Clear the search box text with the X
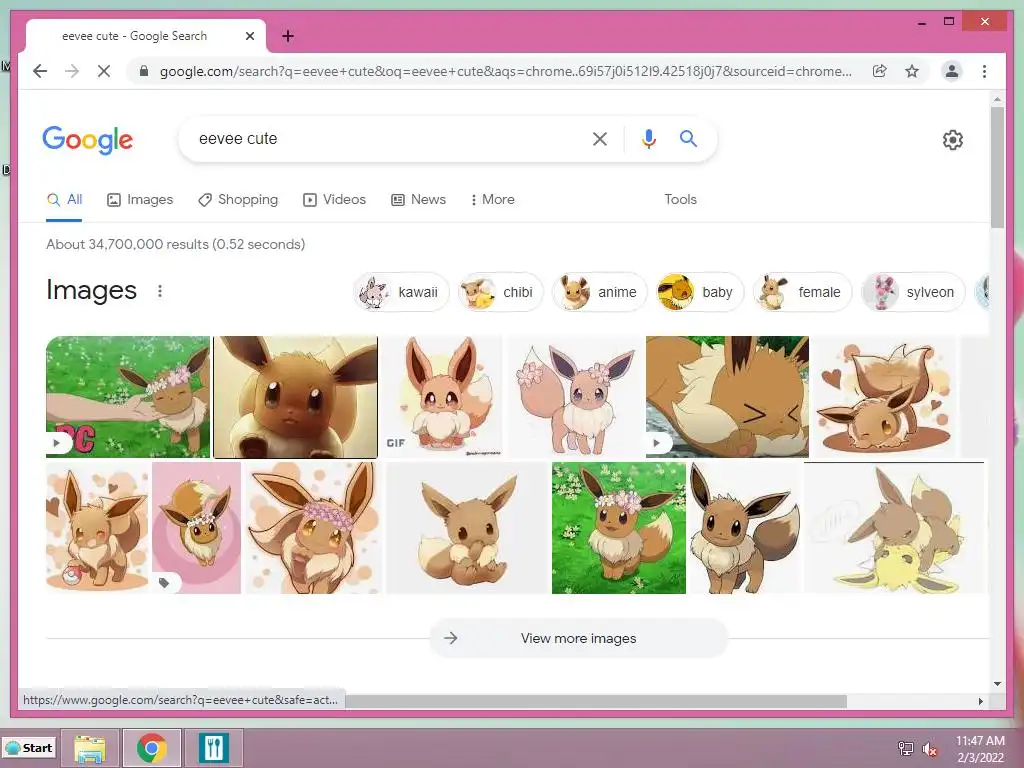This screenshot has width=1024, height=768. pos(600,138)
